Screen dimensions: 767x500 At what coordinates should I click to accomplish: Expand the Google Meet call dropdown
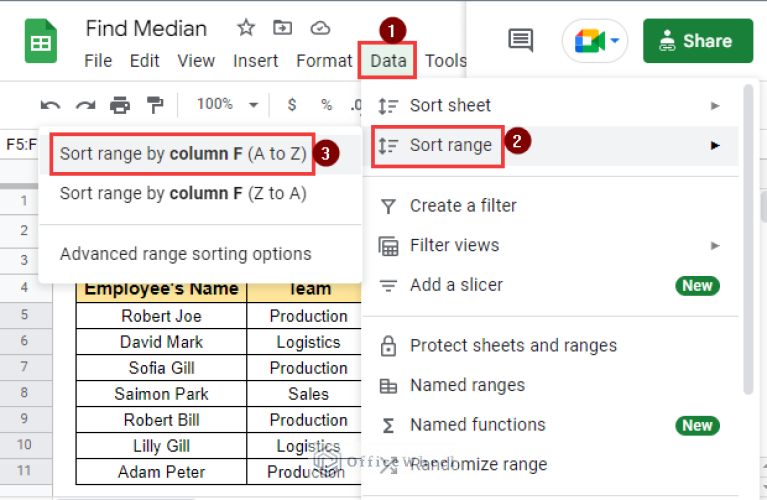pos(615,41)
